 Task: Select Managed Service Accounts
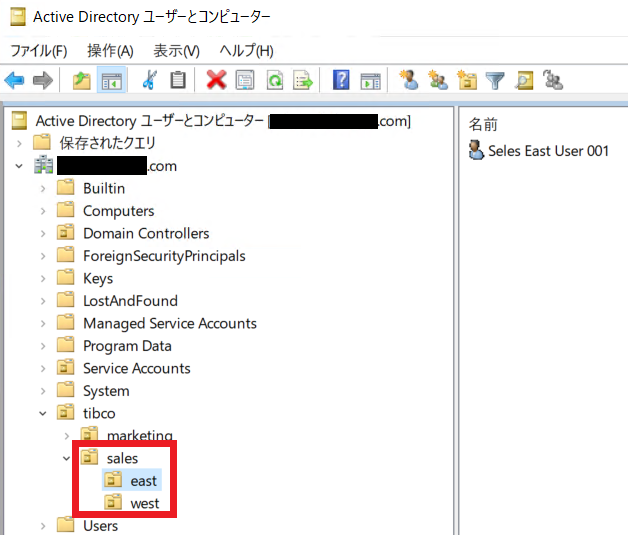coord(170,324)
